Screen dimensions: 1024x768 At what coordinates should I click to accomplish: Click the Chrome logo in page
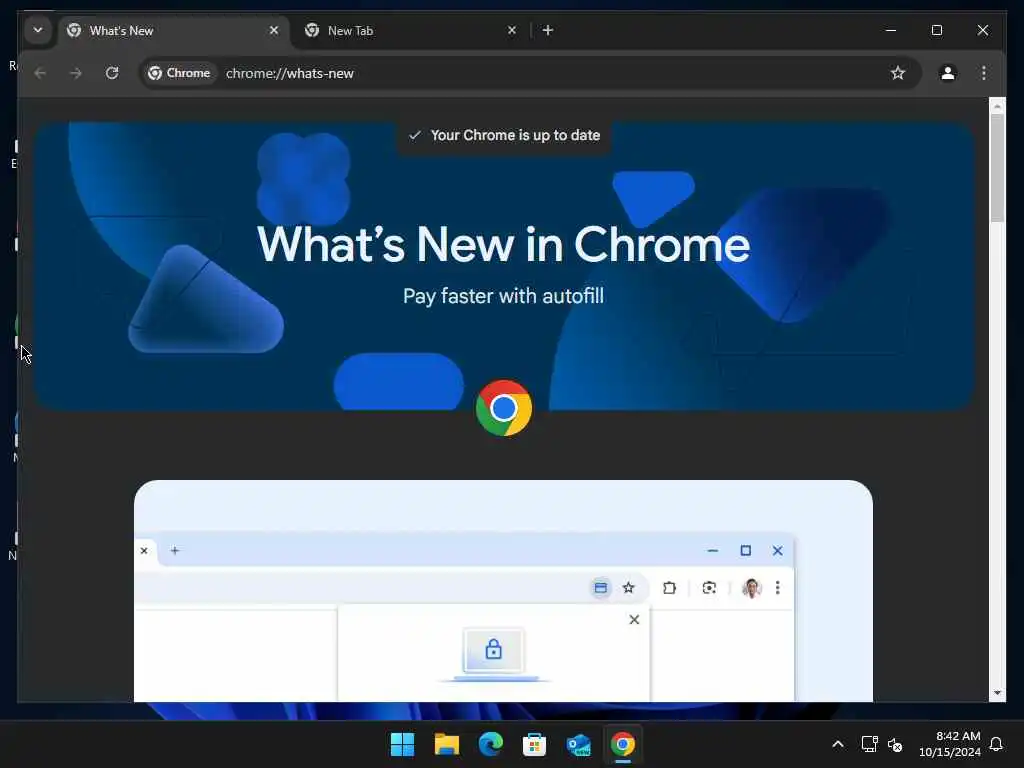click(504, 408)
